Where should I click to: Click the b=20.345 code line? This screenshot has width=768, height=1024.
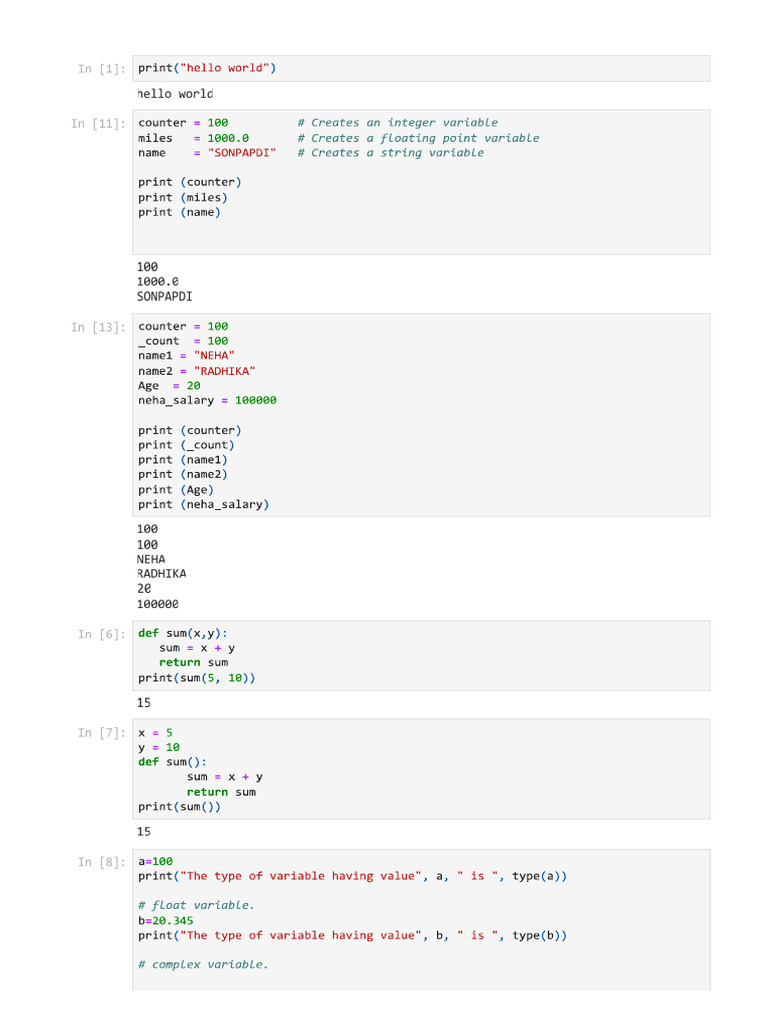point(166,920)
